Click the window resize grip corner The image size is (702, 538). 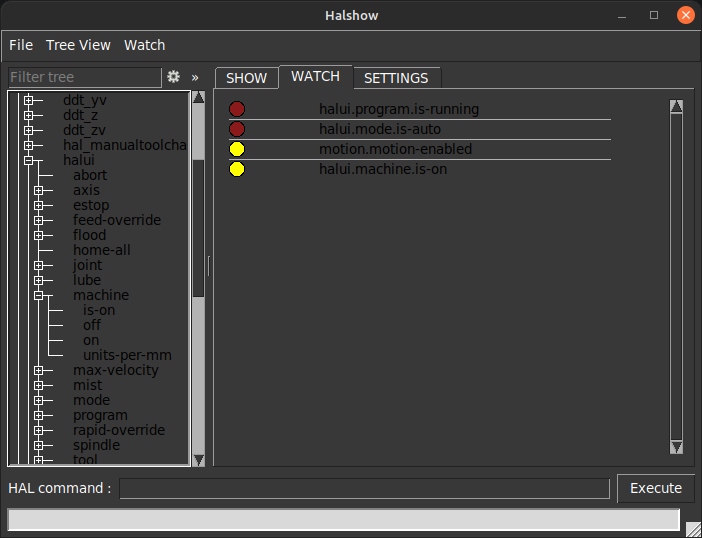pos(693,529)
